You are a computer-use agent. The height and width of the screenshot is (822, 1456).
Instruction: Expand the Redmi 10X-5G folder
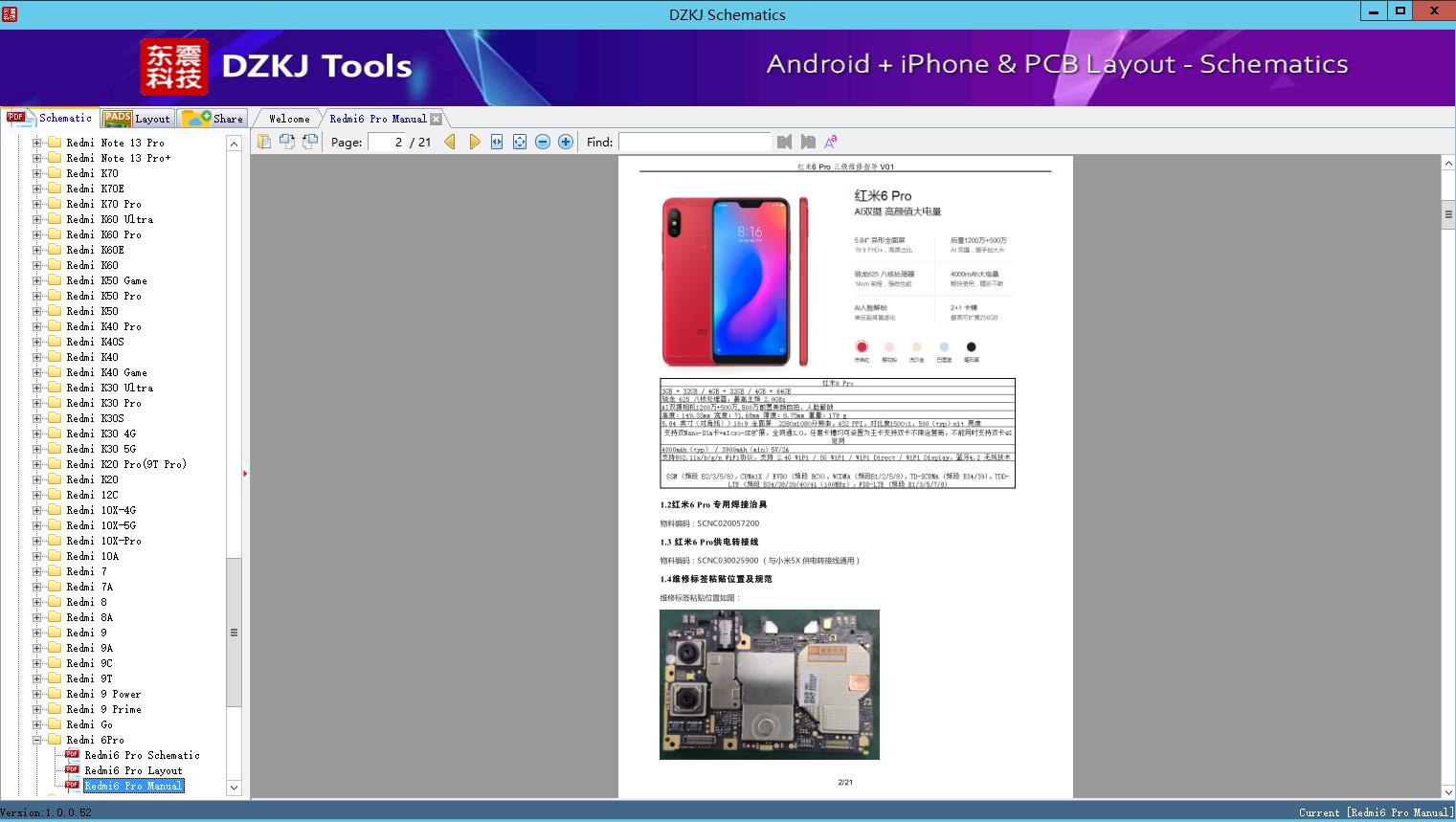pyautogui.click(x=36, y=525)
